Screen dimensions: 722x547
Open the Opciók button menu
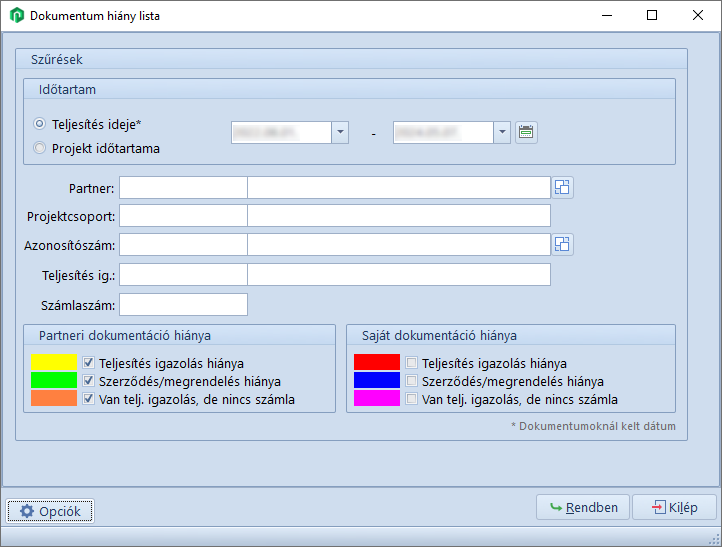click(x=50, y=511)
